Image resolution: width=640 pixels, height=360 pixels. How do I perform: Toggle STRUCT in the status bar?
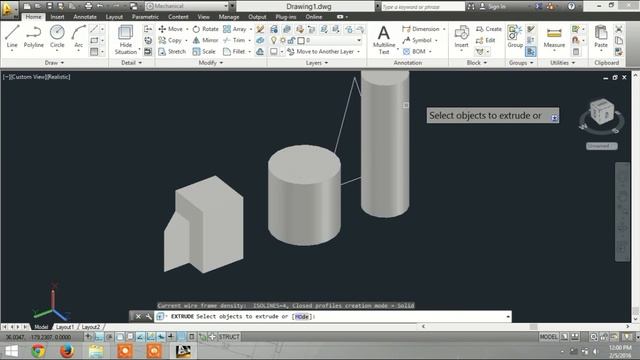(229, 337)
